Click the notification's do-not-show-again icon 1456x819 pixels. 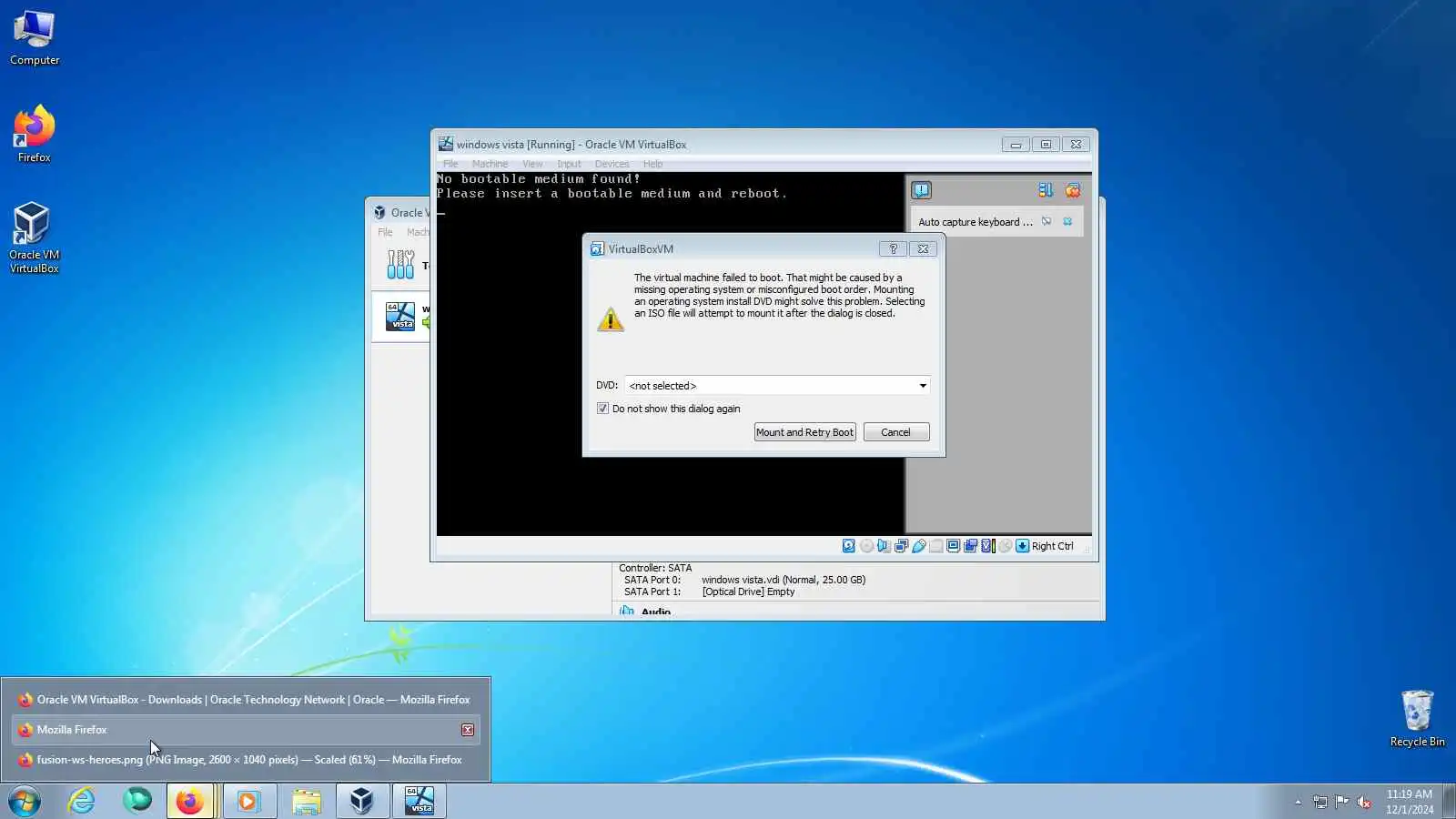click(1046, 221)
